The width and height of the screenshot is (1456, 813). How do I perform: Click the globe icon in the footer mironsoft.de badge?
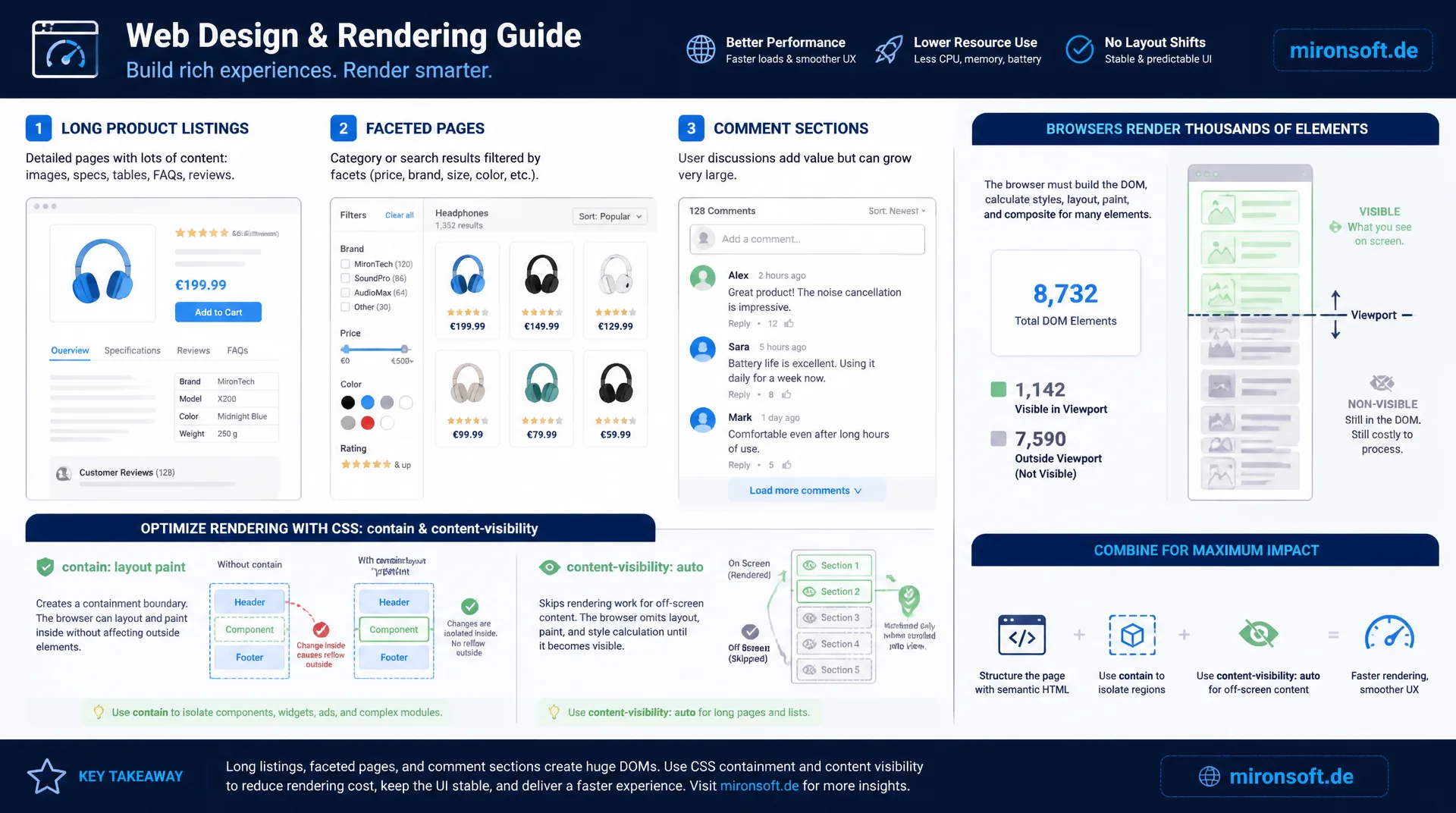point(1210,777)
